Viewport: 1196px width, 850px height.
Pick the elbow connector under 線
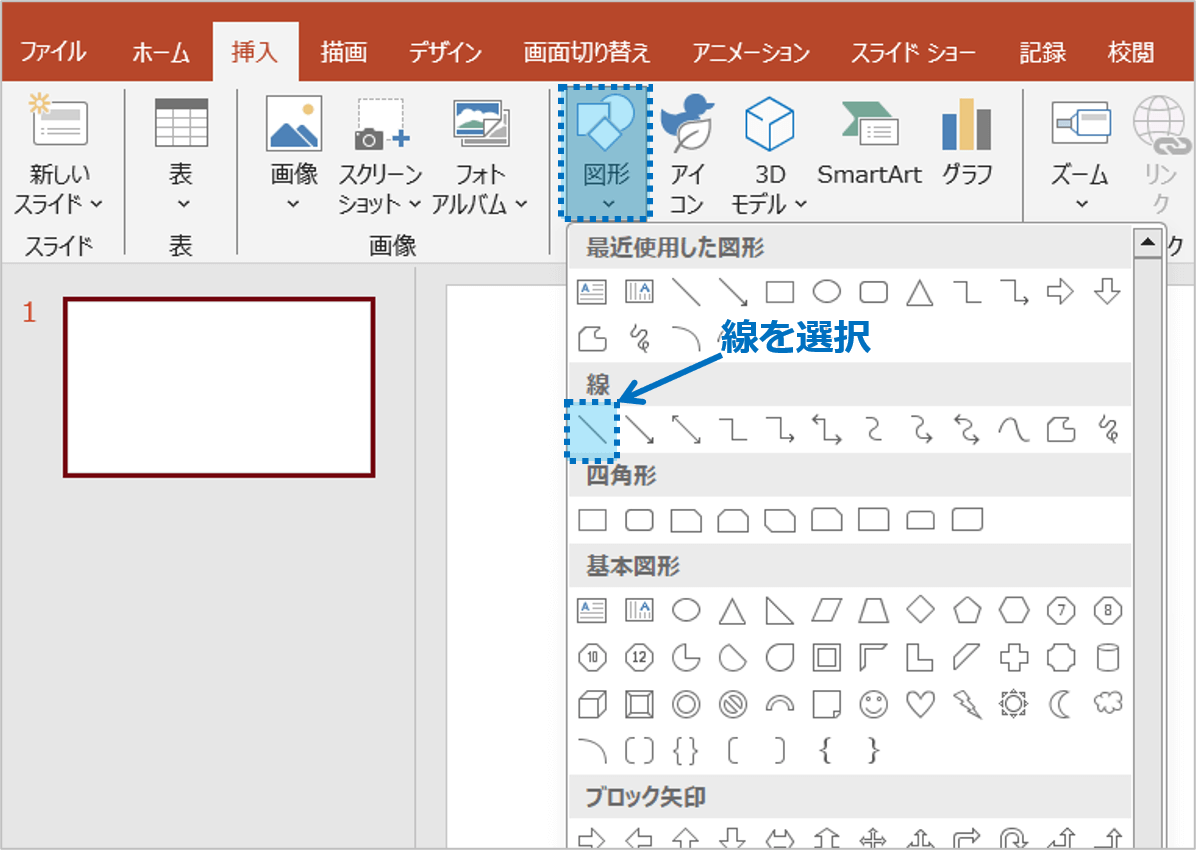pyautogui.click(x=733, y=430)
